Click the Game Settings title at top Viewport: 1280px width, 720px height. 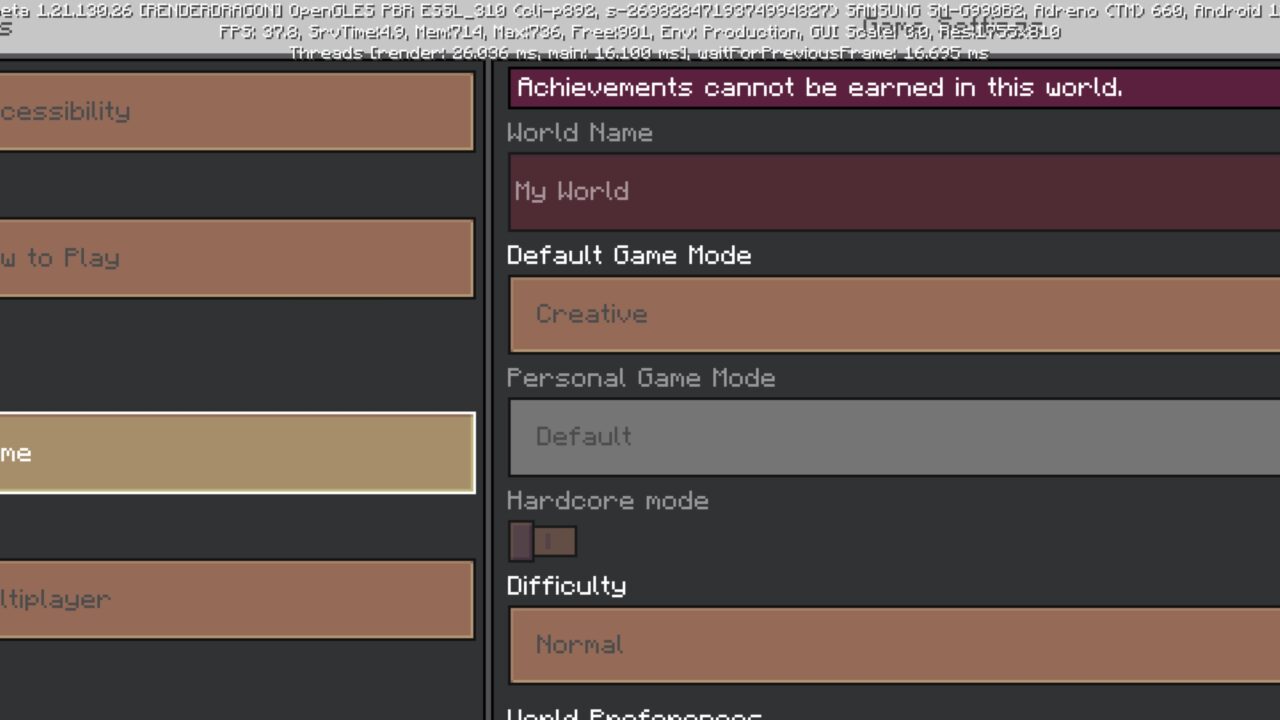(x=952, y=25)
